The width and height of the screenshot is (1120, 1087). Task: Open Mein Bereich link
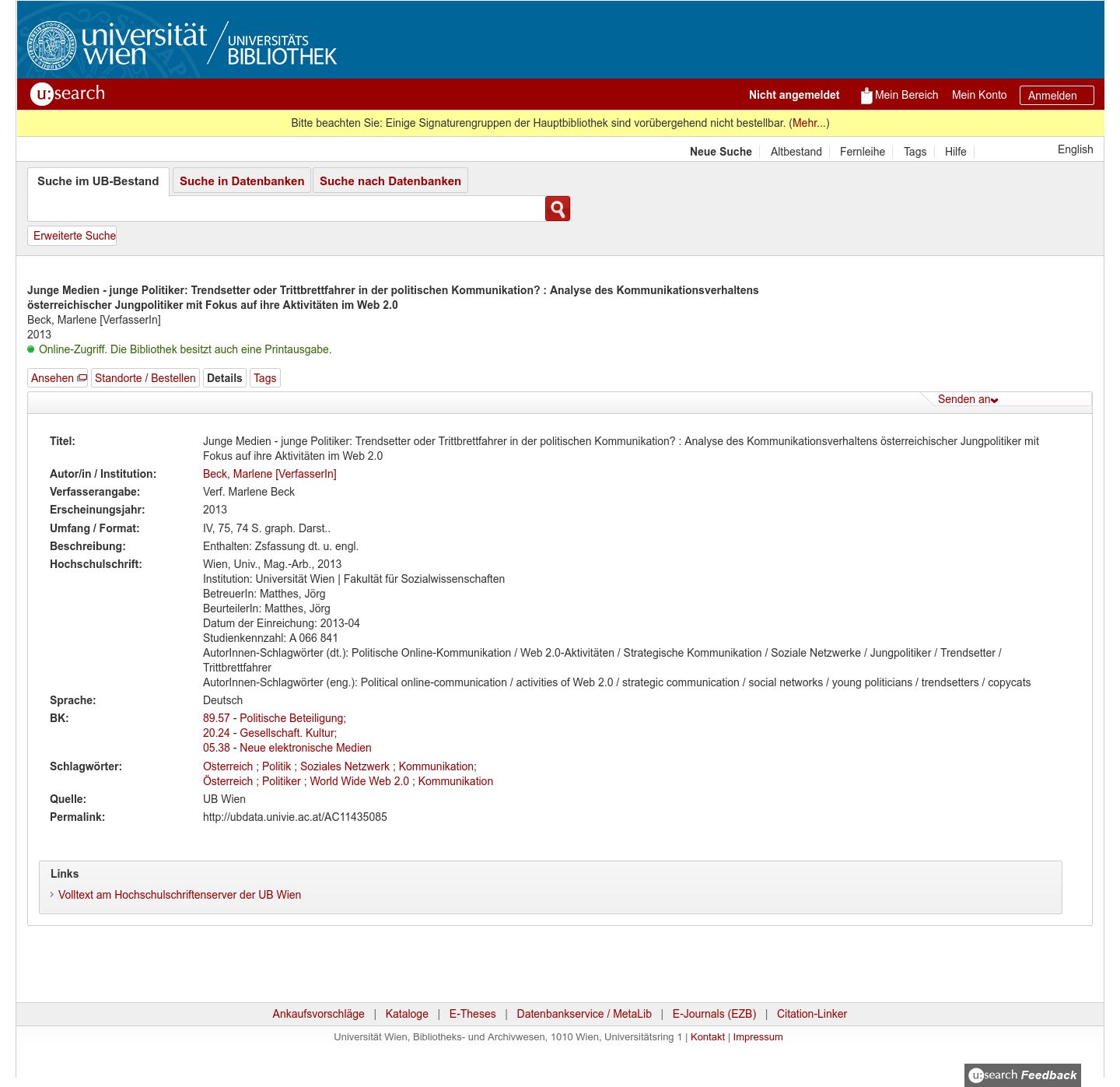(x=906, y=95)
